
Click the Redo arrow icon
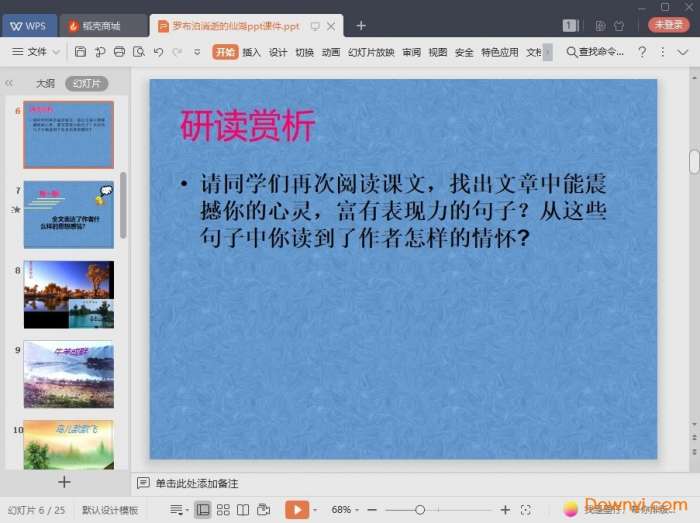(177, 52)
